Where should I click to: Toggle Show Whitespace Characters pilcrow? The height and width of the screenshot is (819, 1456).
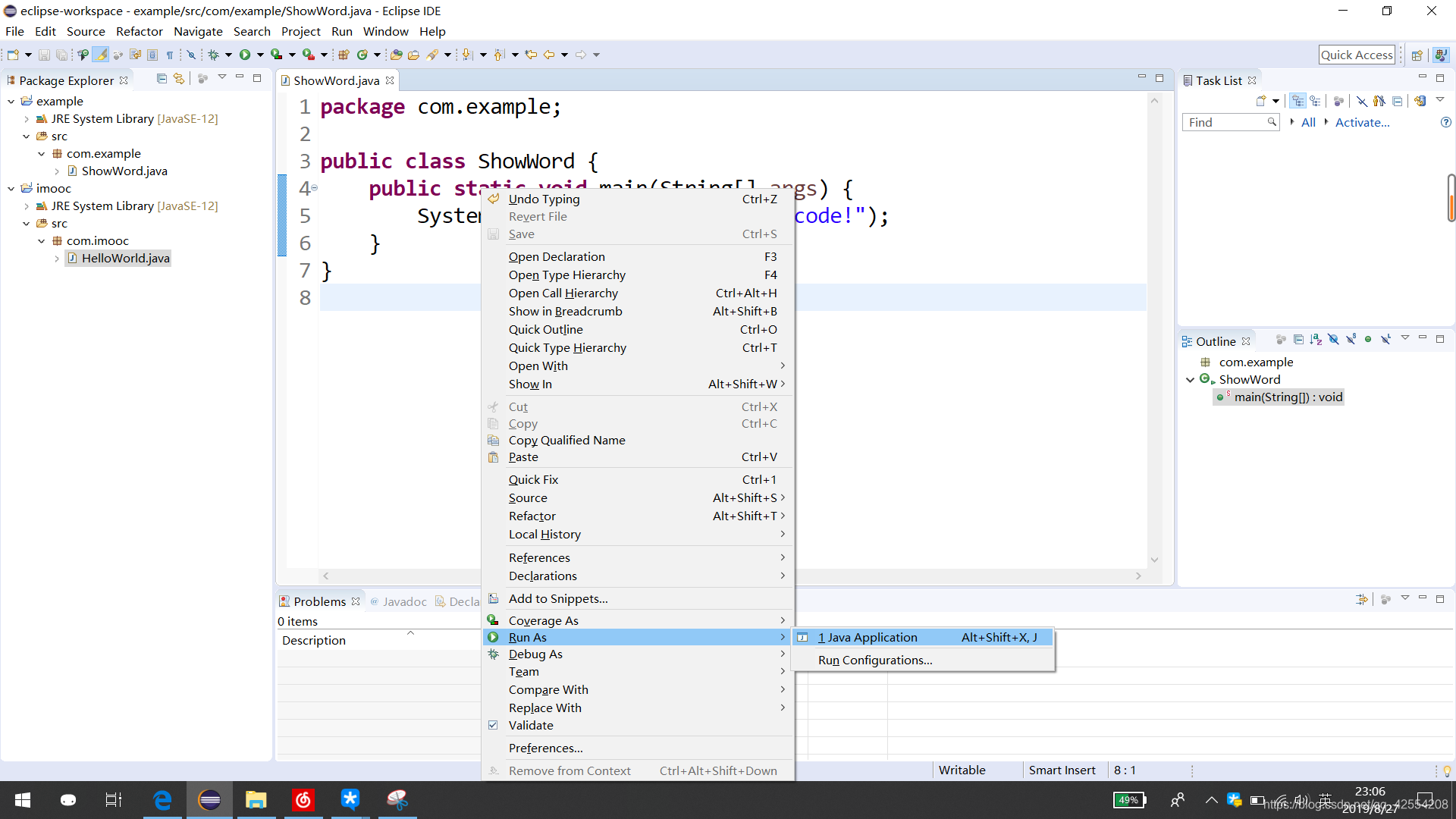(170, 55)
